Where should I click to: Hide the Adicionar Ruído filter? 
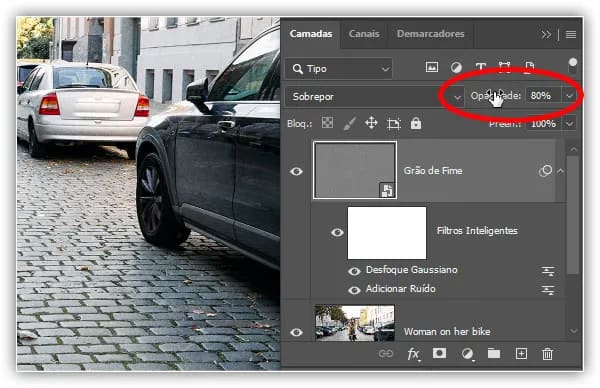click(354, 290)
